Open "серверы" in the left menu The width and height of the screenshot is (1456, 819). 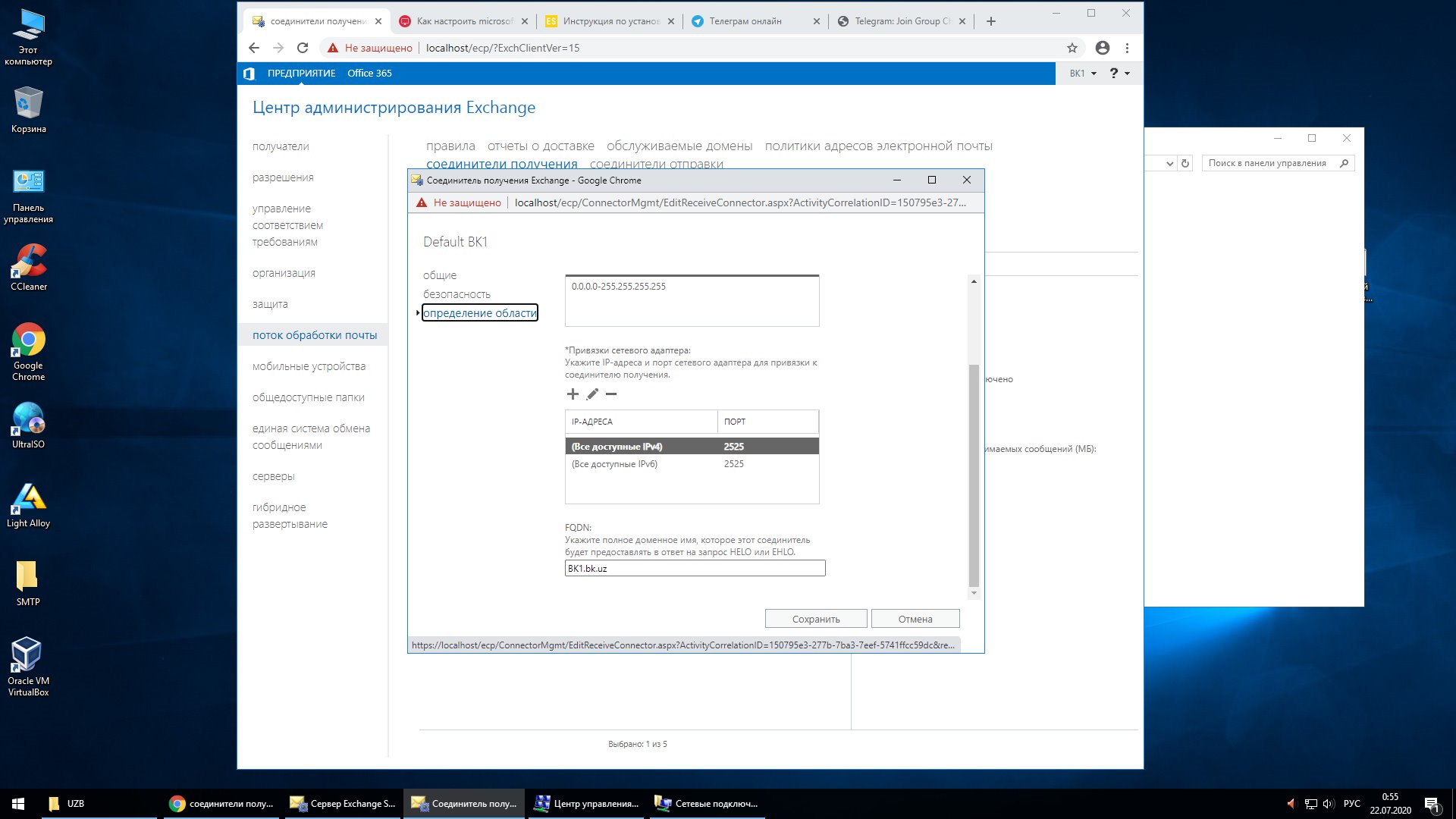coord(273,476)
